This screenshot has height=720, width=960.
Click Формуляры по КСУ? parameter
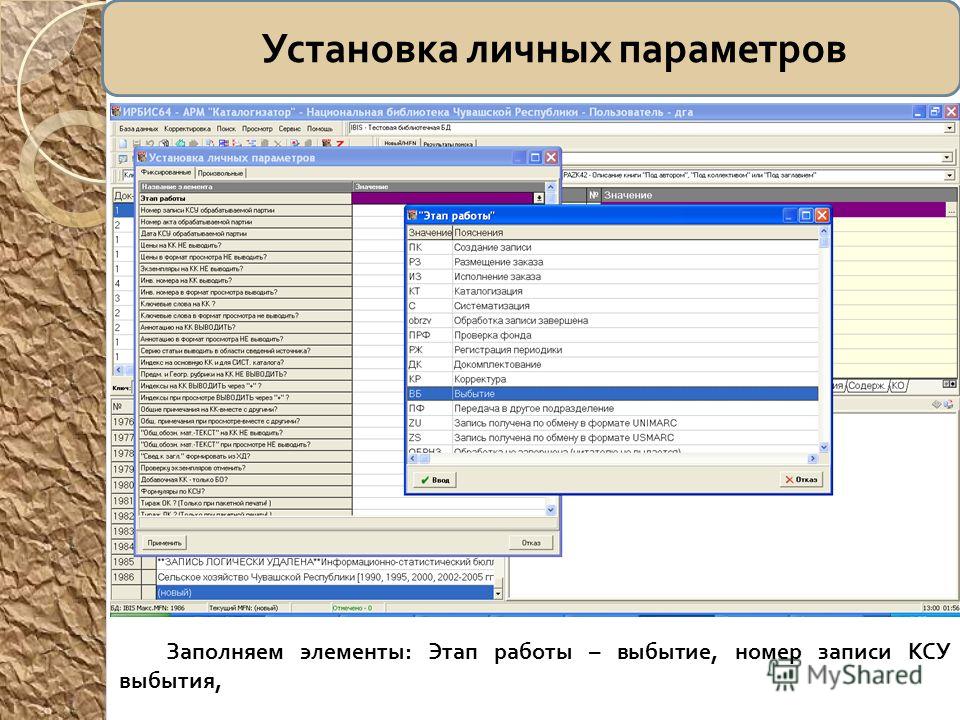[246, 491]
